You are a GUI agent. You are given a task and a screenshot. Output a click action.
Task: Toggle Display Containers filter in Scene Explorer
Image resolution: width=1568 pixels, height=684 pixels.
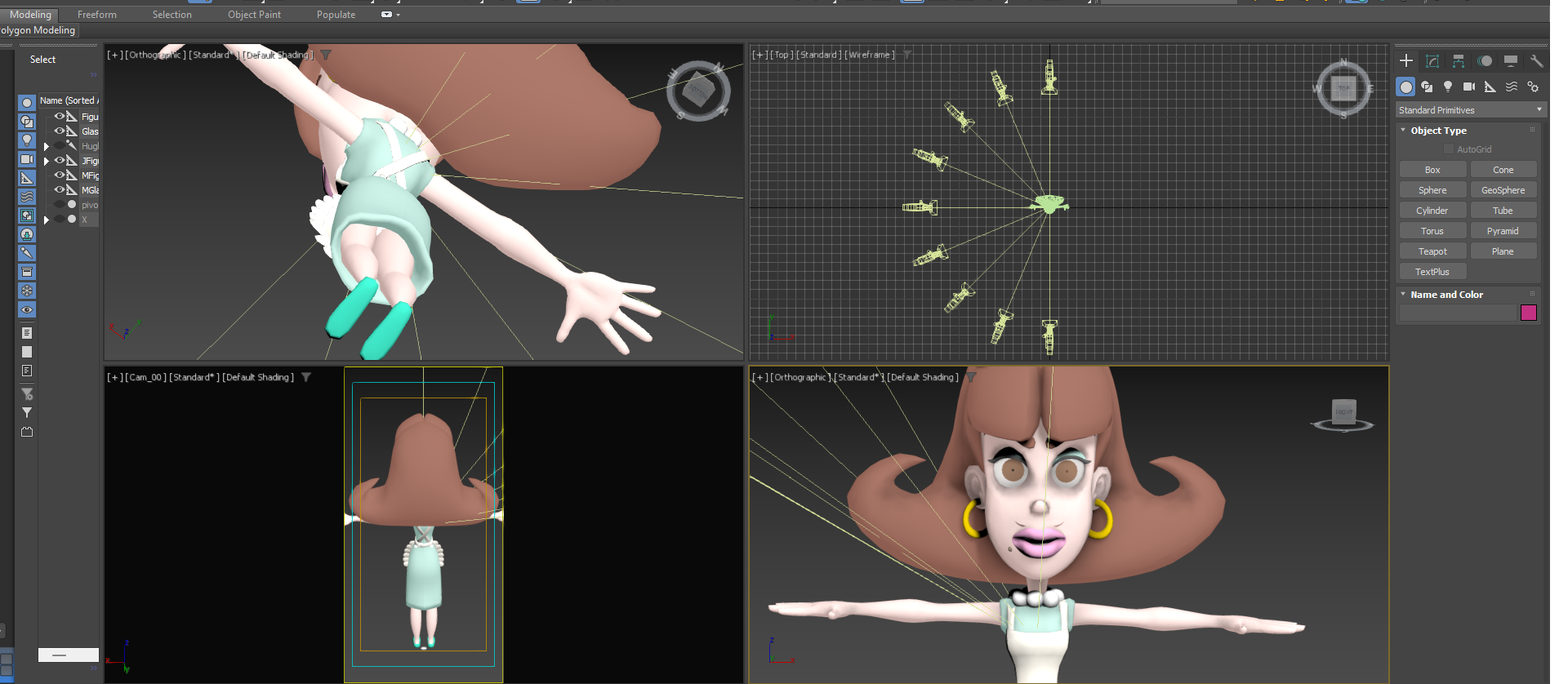27,272
